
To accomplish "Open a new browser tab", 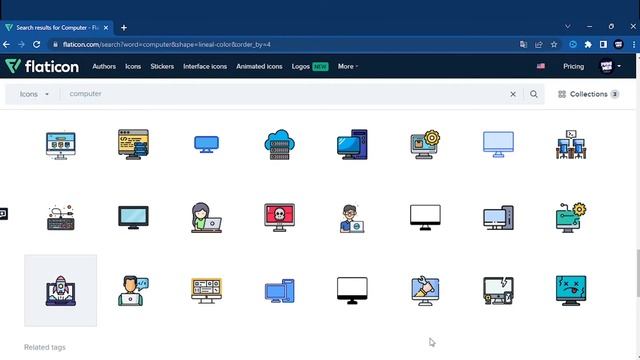I will tap(124, 28).
